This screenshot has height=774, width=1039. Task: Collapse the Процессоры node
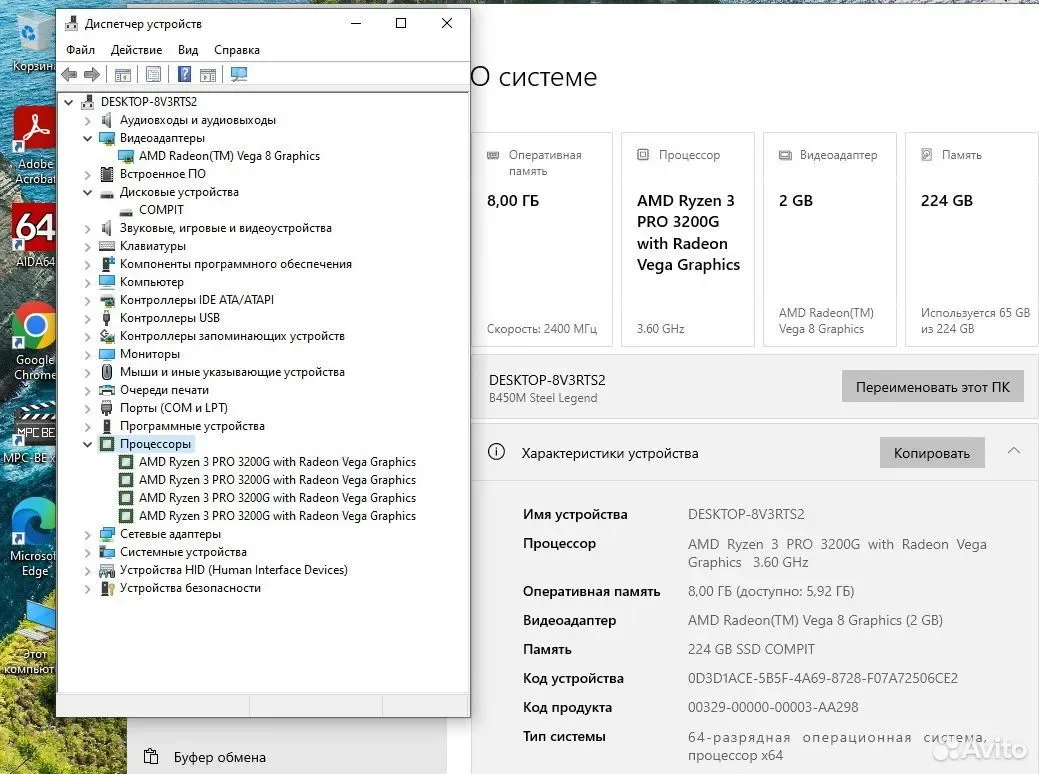pos(87,444)
